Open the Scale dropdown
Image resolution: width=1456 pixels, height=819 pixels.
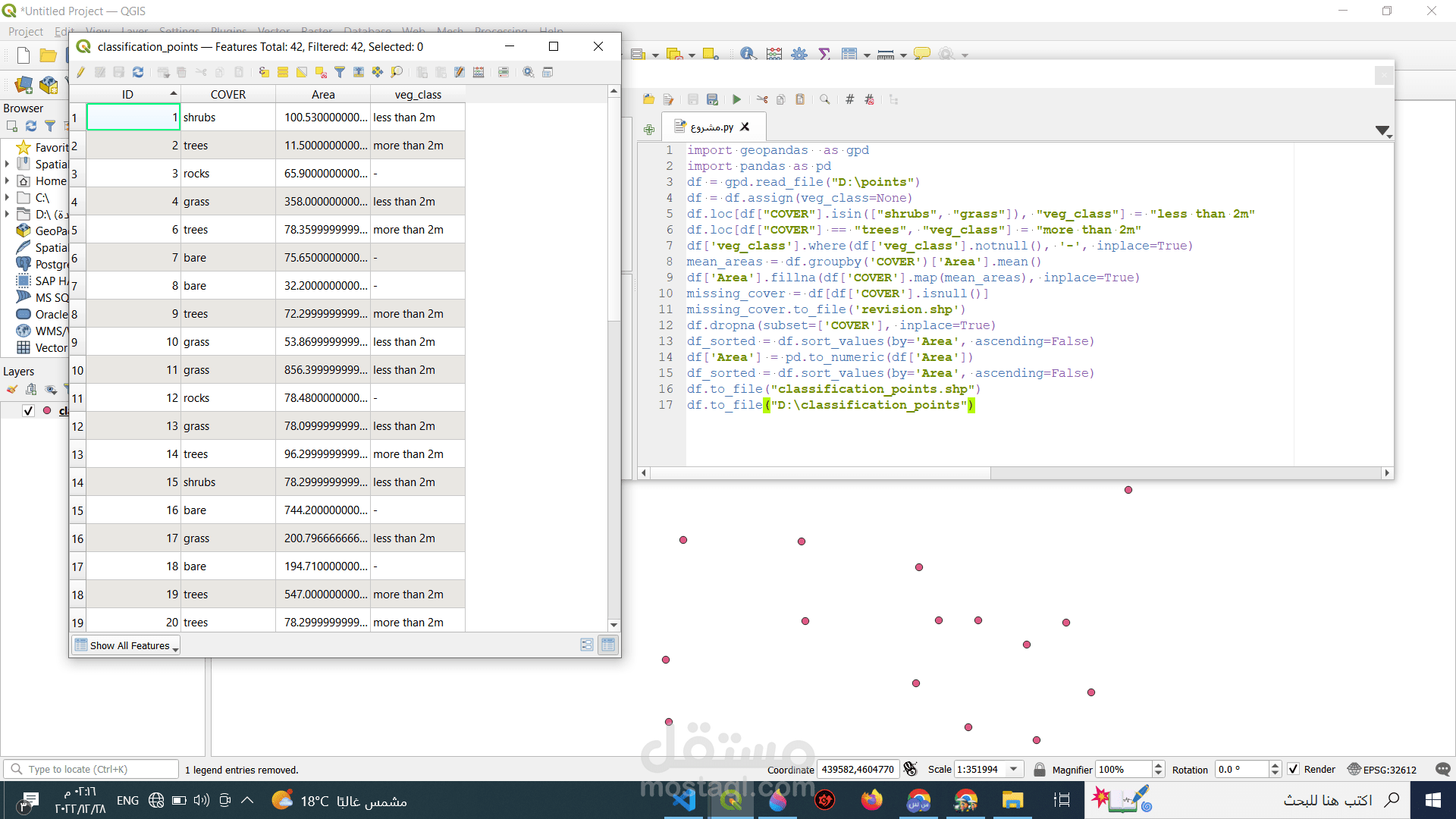point(1014,769)
